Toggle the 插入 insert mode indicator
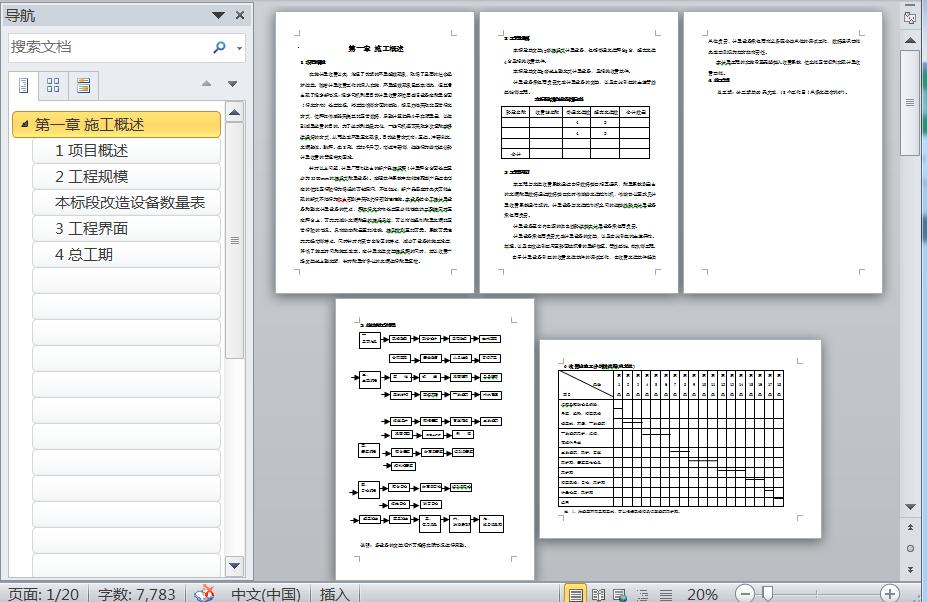The image size is (927, 602). coord(335,594)
